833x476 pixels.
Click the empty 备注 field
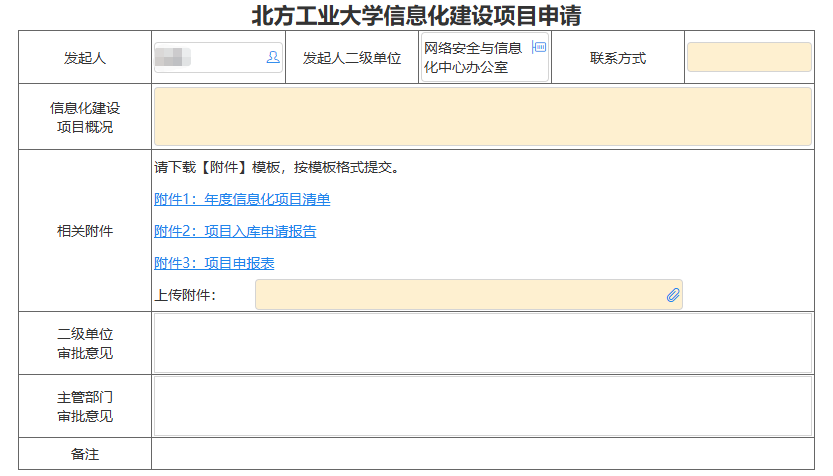(x=482, y=454)
